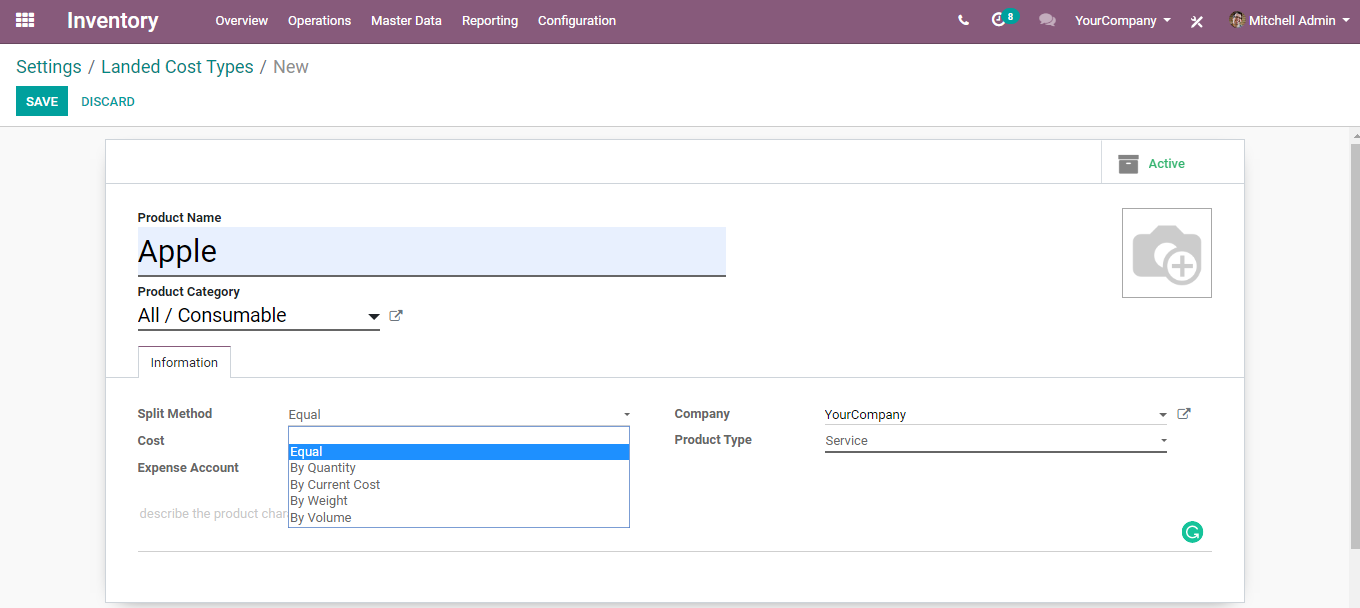This screenshot has width=1360, height=608.
Task: Choose By Weight split method
Action: point(459,501)
